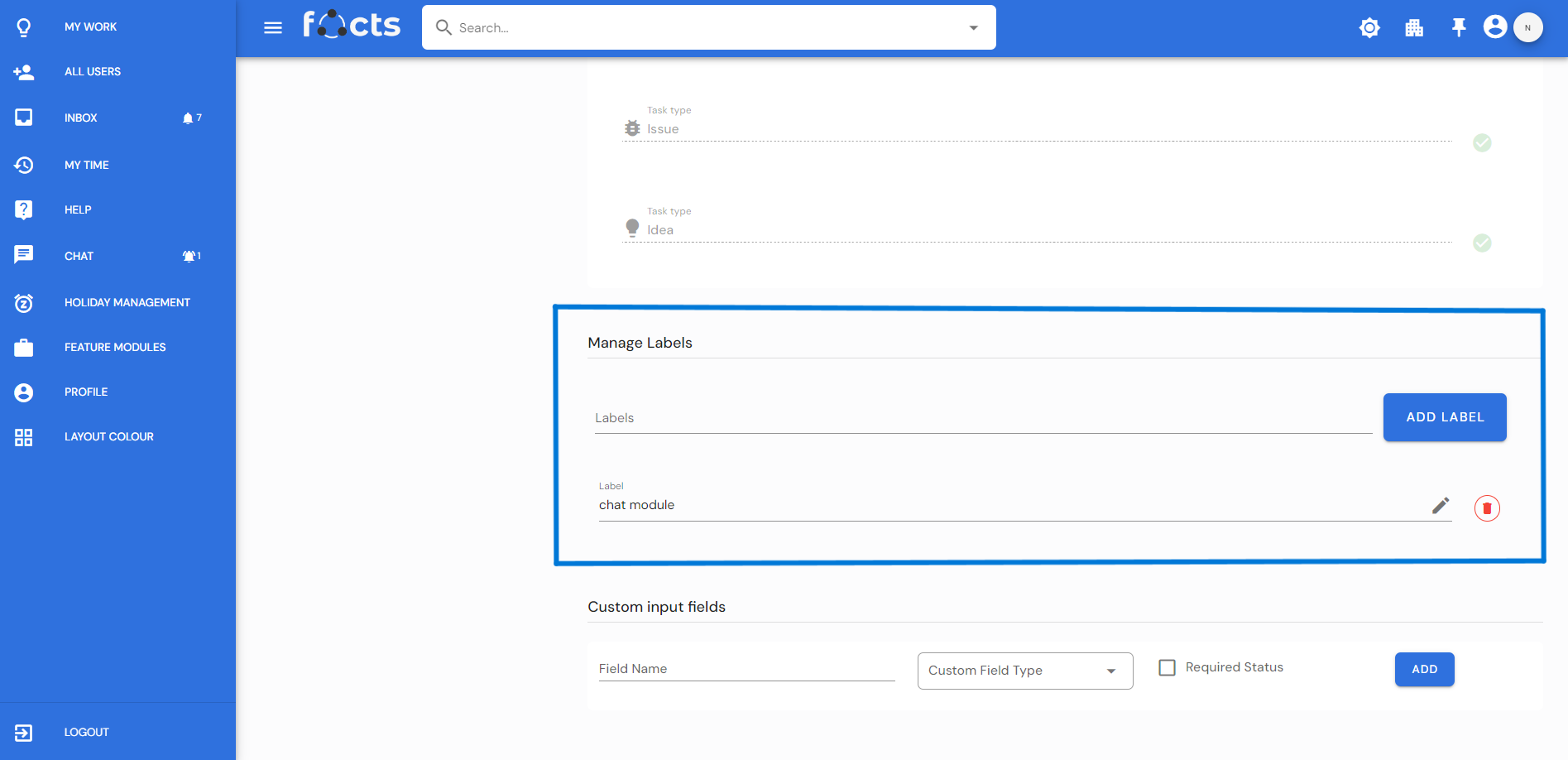Viewport: 1568px width, 760px height.
Task: Click the inbox notification bell
Action: point(188,118)
